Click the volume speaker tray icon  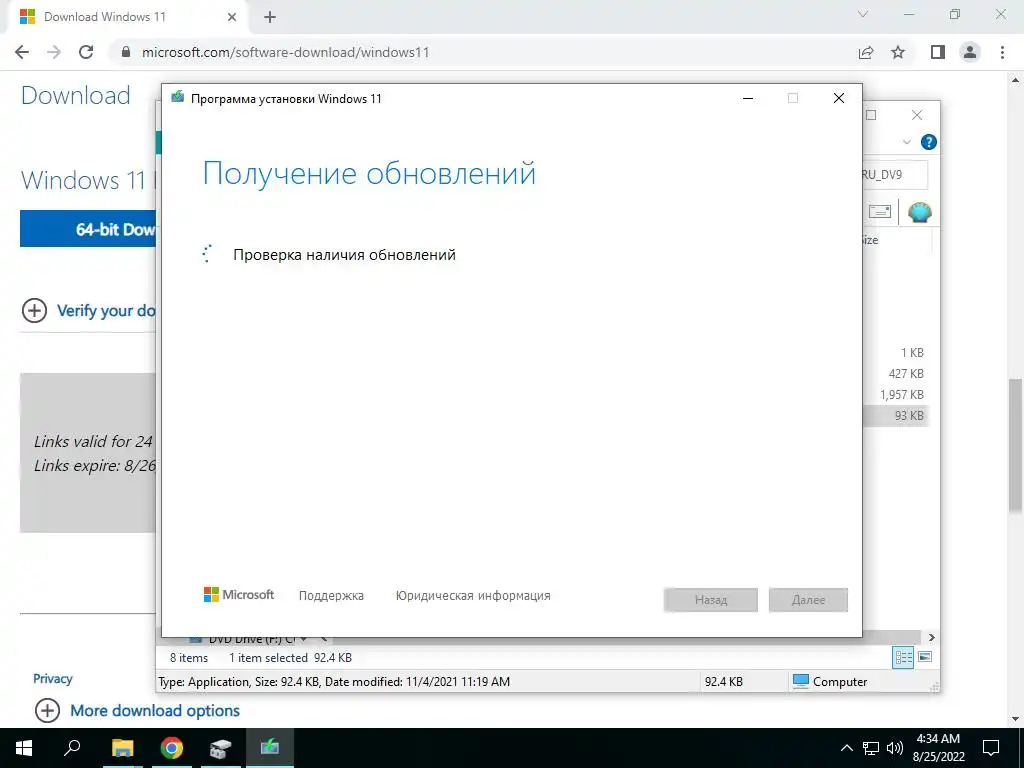click(894, 748)
